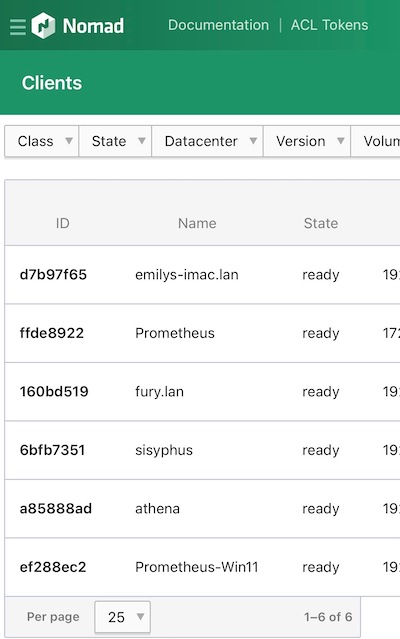Open client 6bfb7351 sisyphus

pos(202,450)
